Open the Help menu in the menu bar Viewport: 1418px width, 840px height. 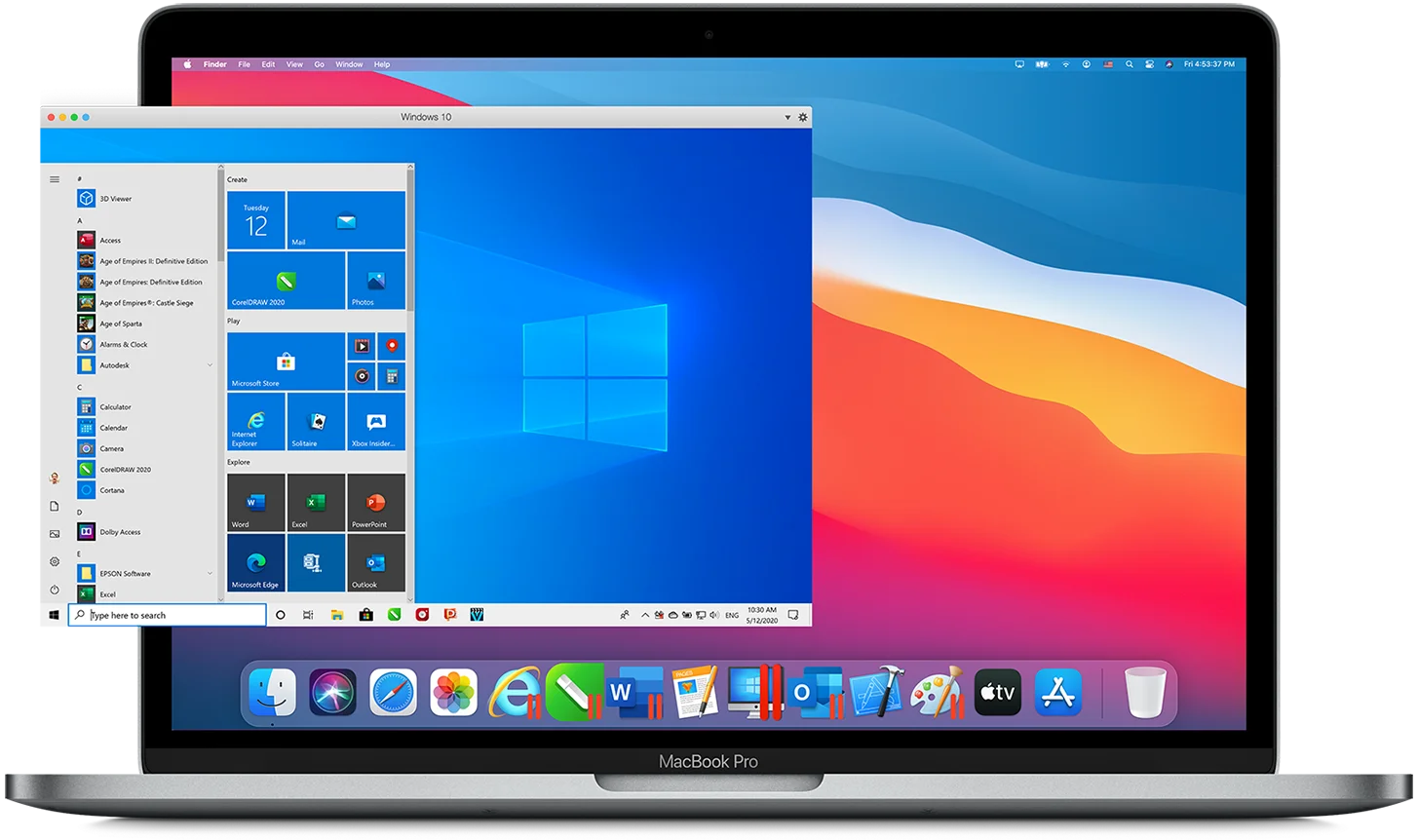pyautogui.click(x=382, y=64)
